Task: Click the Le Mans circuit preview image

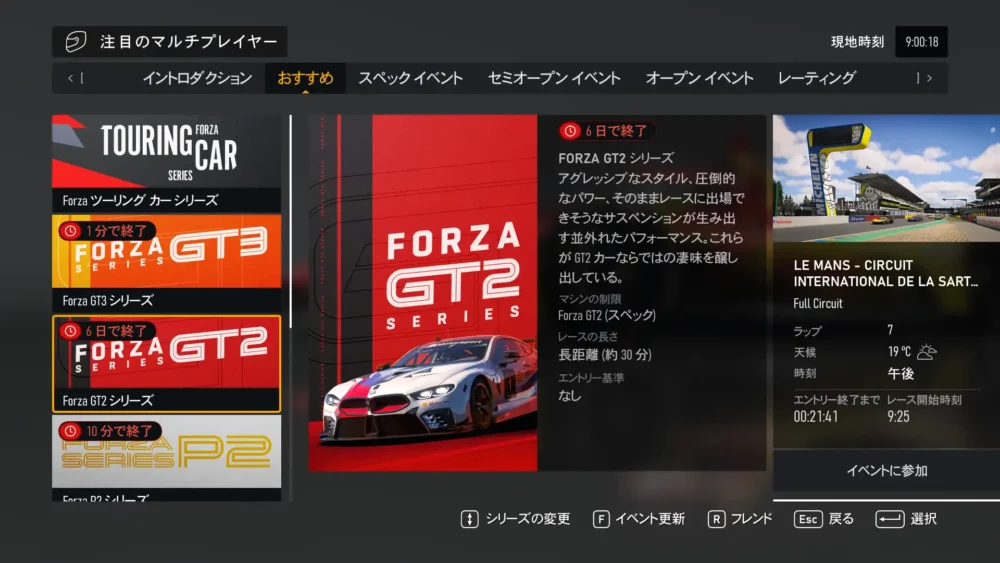Action: [886, 178]
